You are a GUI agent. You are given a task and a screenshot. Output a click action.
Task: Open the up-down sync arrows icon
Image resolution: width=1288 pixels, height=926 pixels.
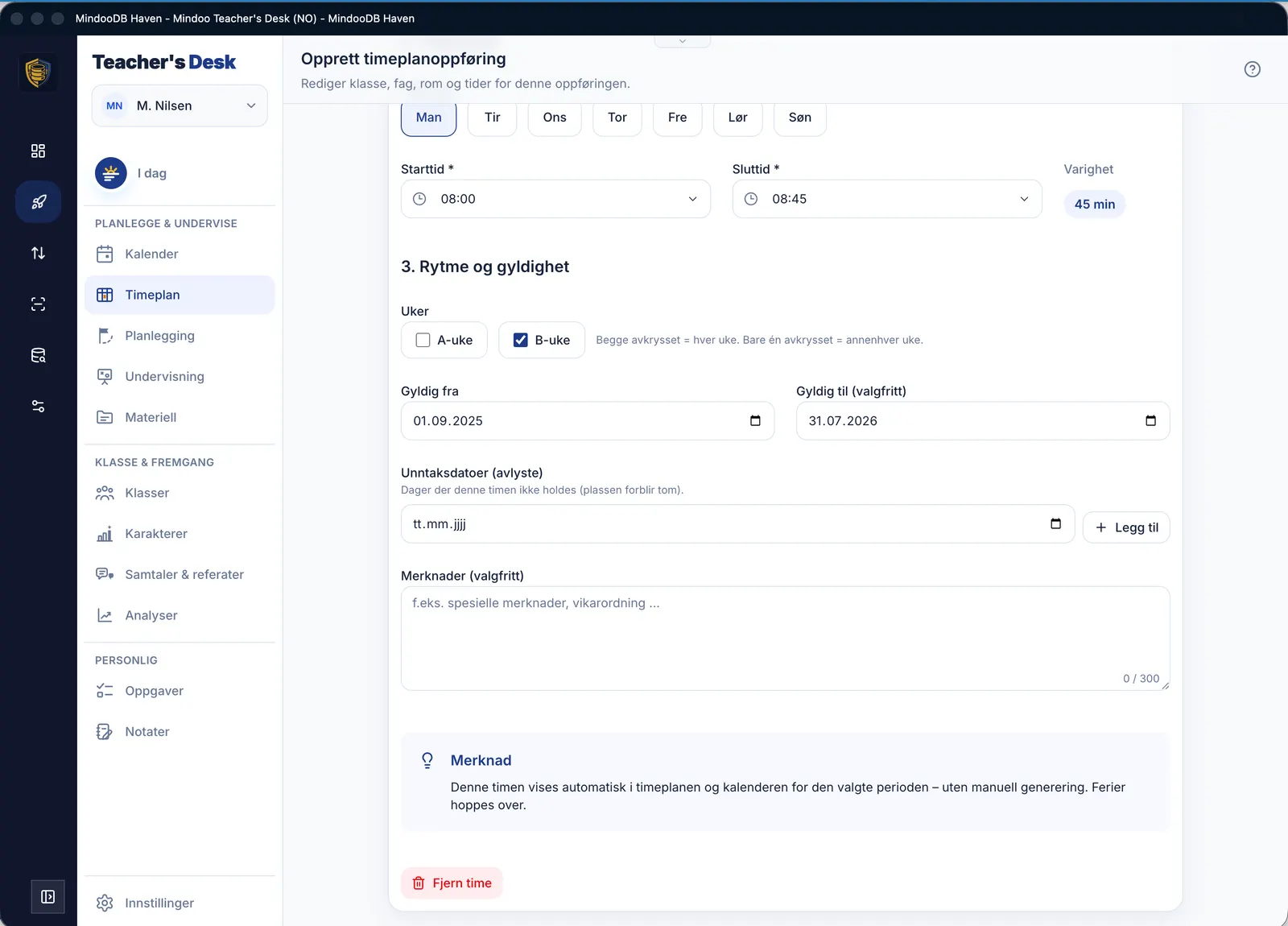[38, 253]
